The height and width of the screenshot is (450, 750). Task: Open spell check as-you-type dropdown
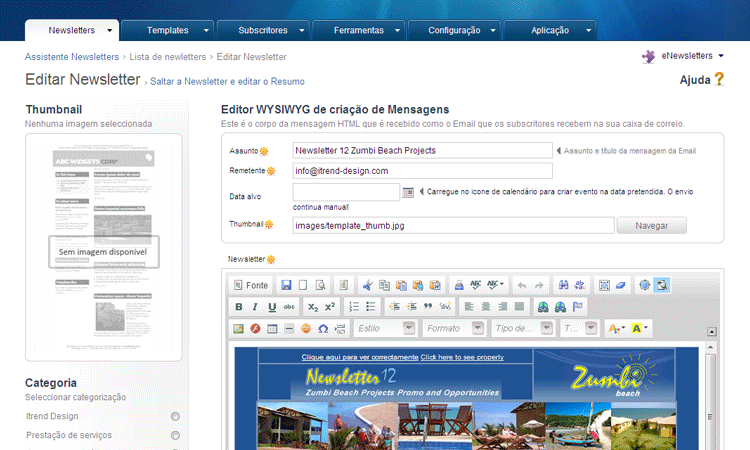495,285
